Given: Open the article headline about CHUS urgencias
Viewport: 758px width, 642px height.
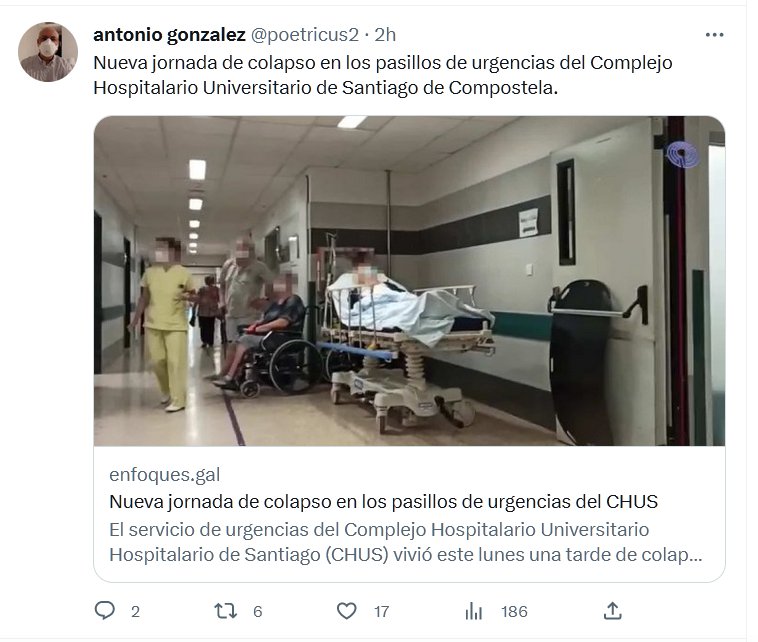Looking at the screenshot, I should [x=383, y=502].
